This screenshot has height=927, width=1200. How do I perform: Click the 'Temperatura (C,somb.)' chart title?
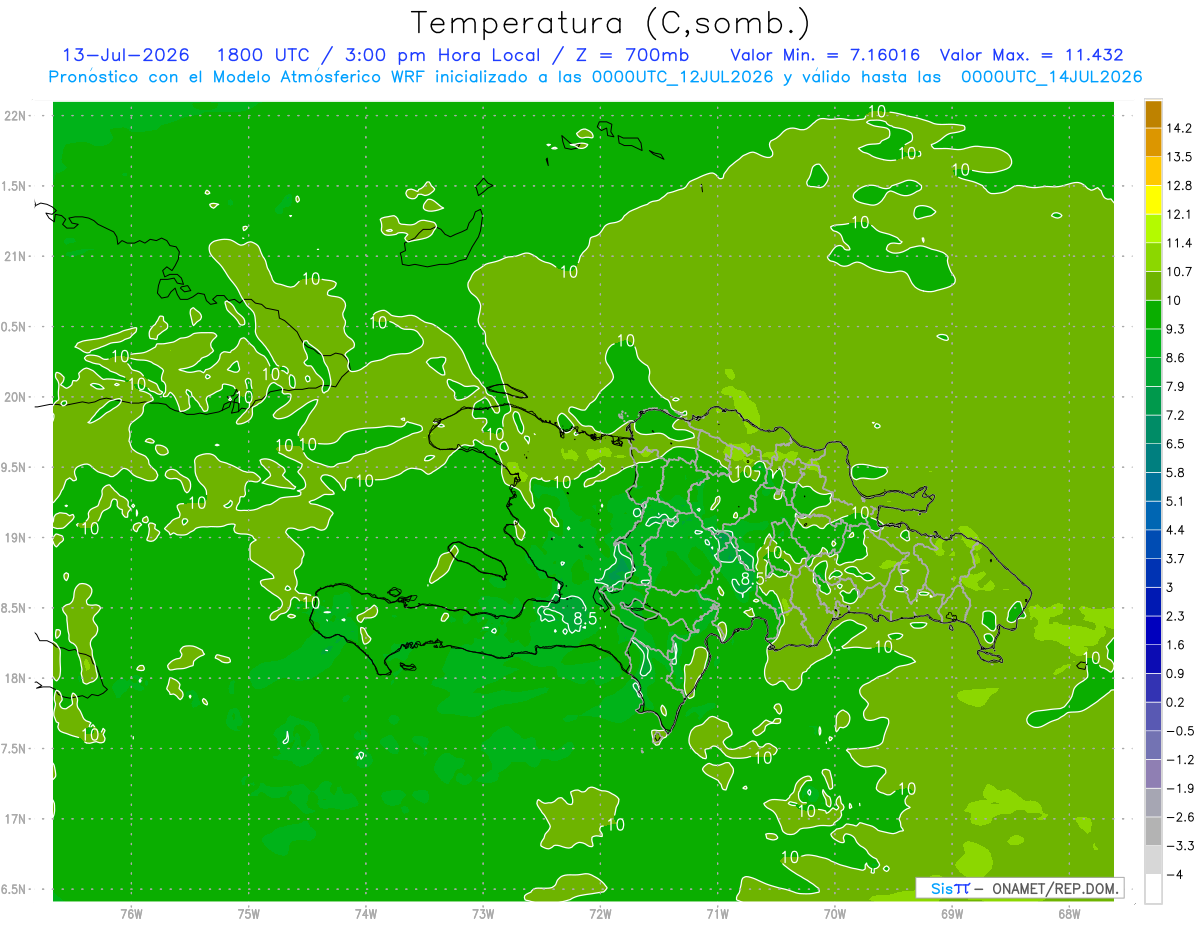(610, 23)
